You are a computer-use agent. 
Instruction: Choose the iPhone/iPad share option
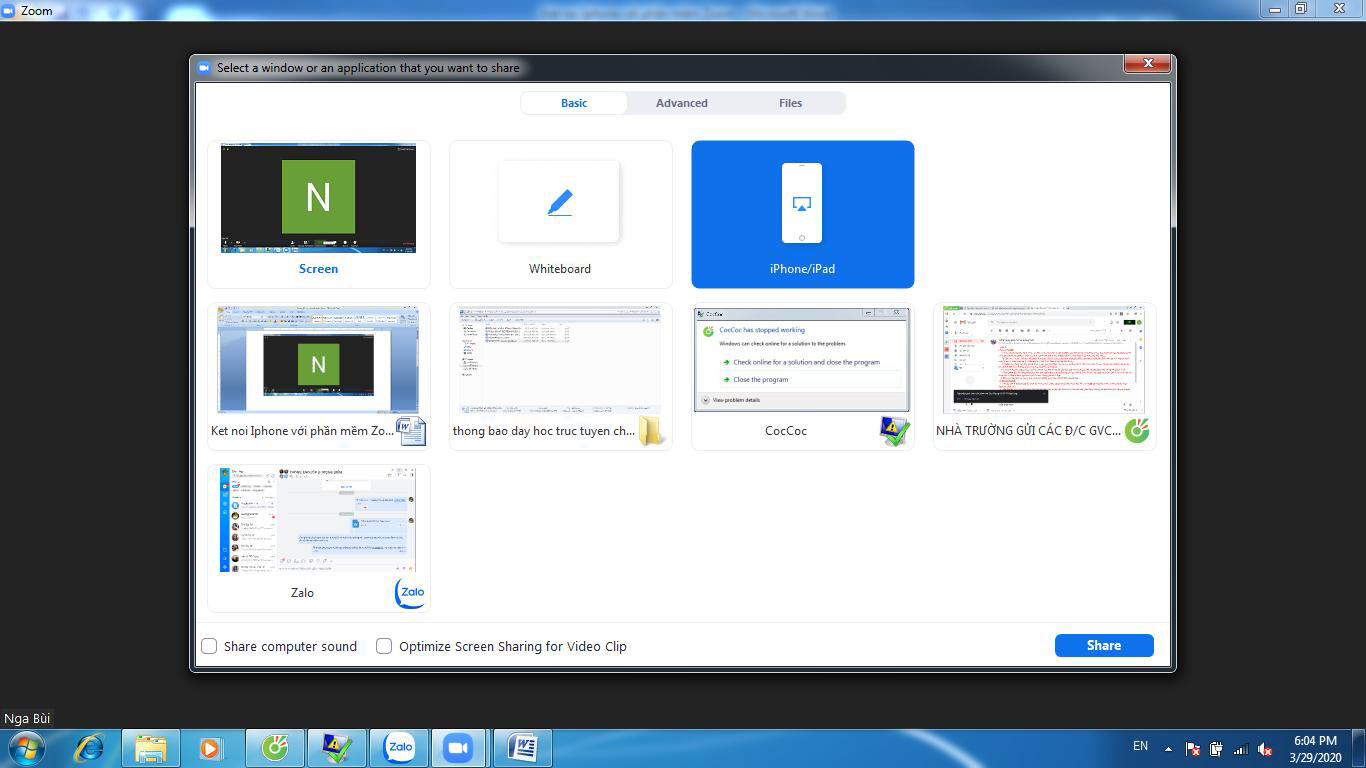pyautogui.click(x=802, y=214)
